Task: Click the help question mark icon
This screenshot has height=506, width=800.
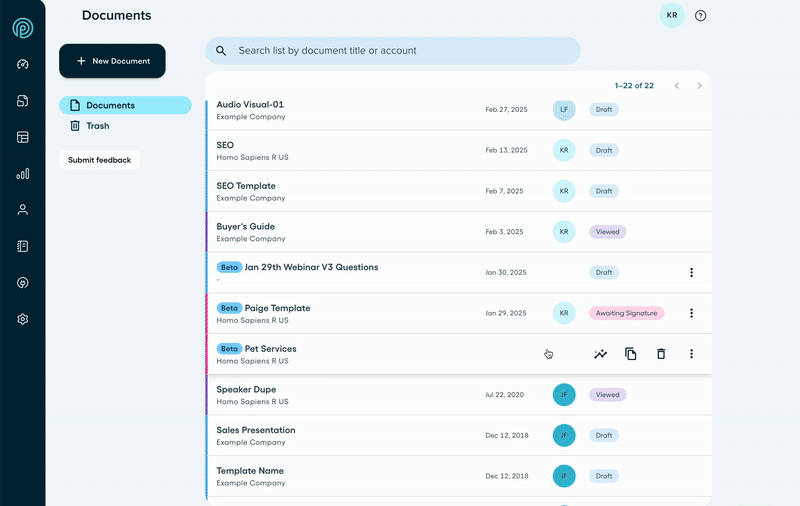Action: tap(700, 16)
